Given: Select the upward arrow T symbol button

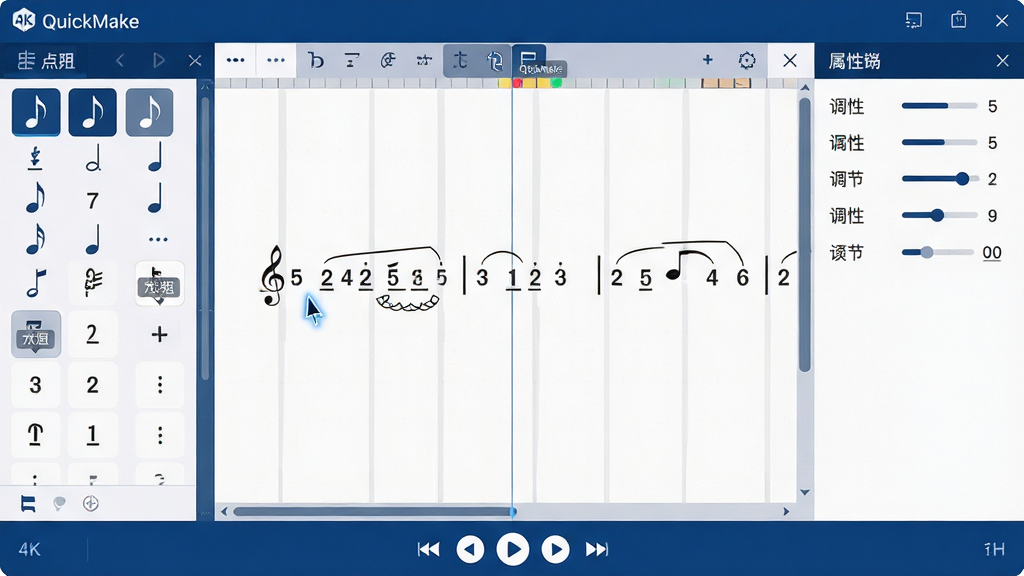Looking at the screenshot, I should (36, 435).
